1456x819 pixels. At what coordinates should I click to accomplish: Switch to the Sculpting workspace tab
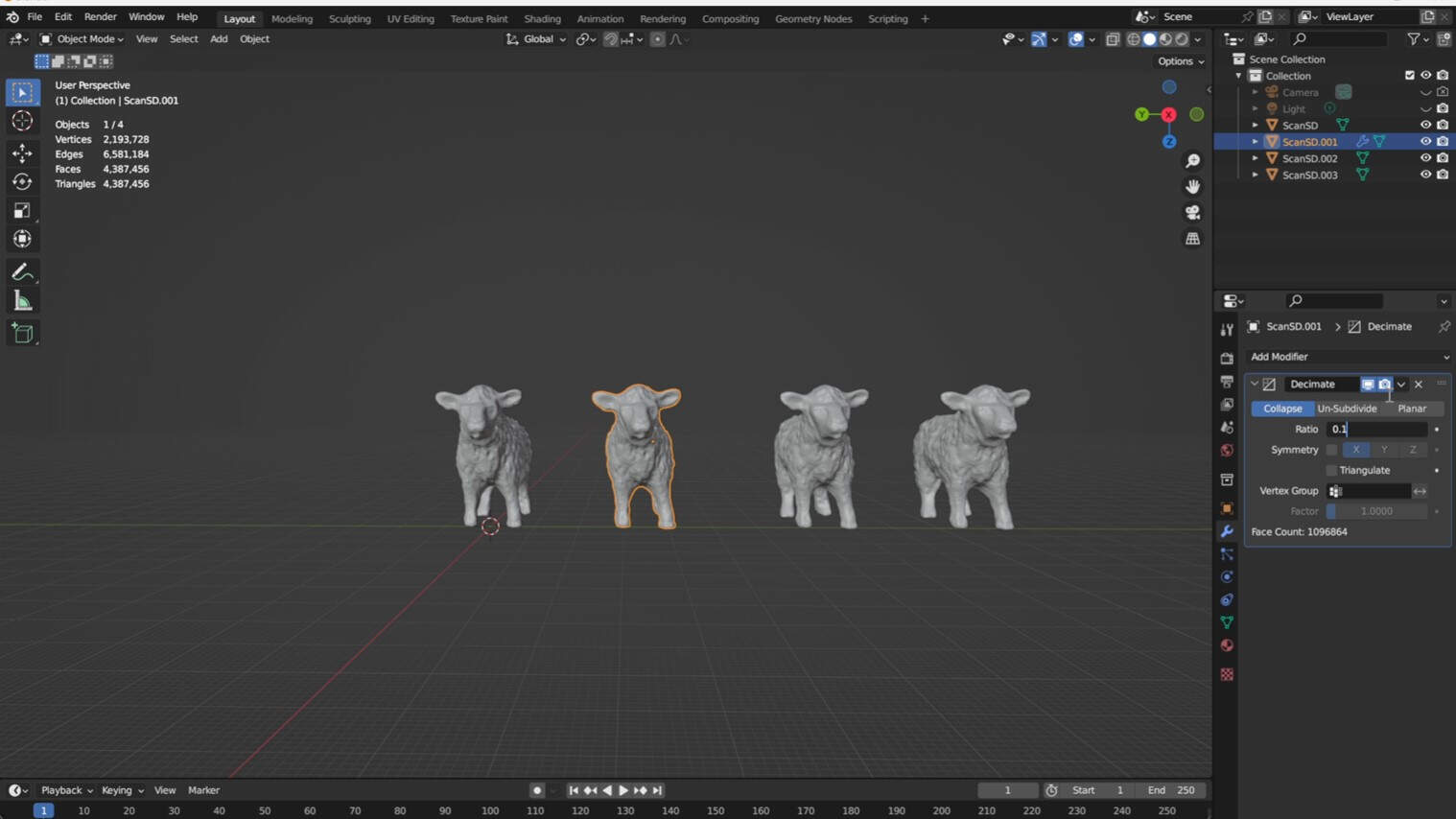pyautogui.click(x=349, y=18)
